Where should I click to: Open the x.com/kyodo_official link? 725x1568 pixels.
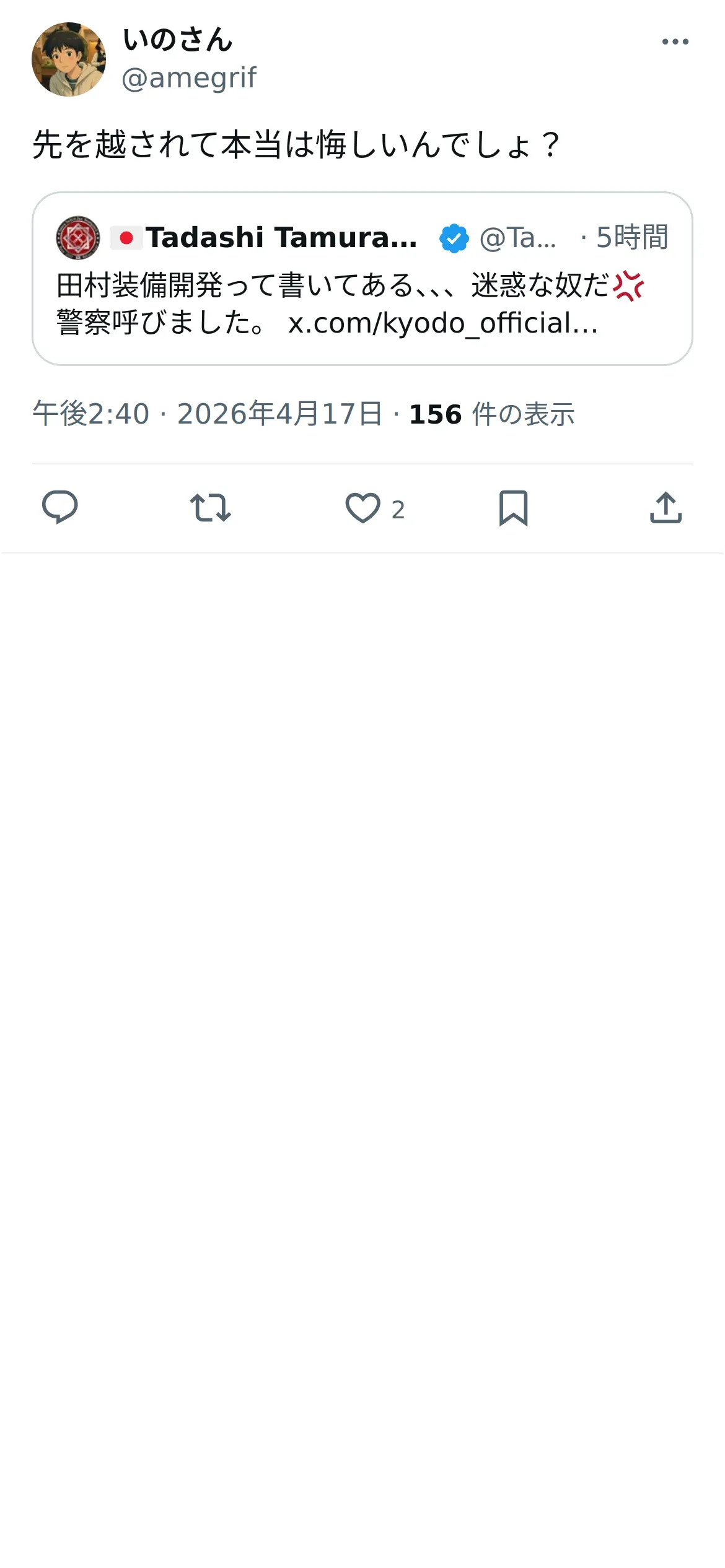click(x=443, y=323)
